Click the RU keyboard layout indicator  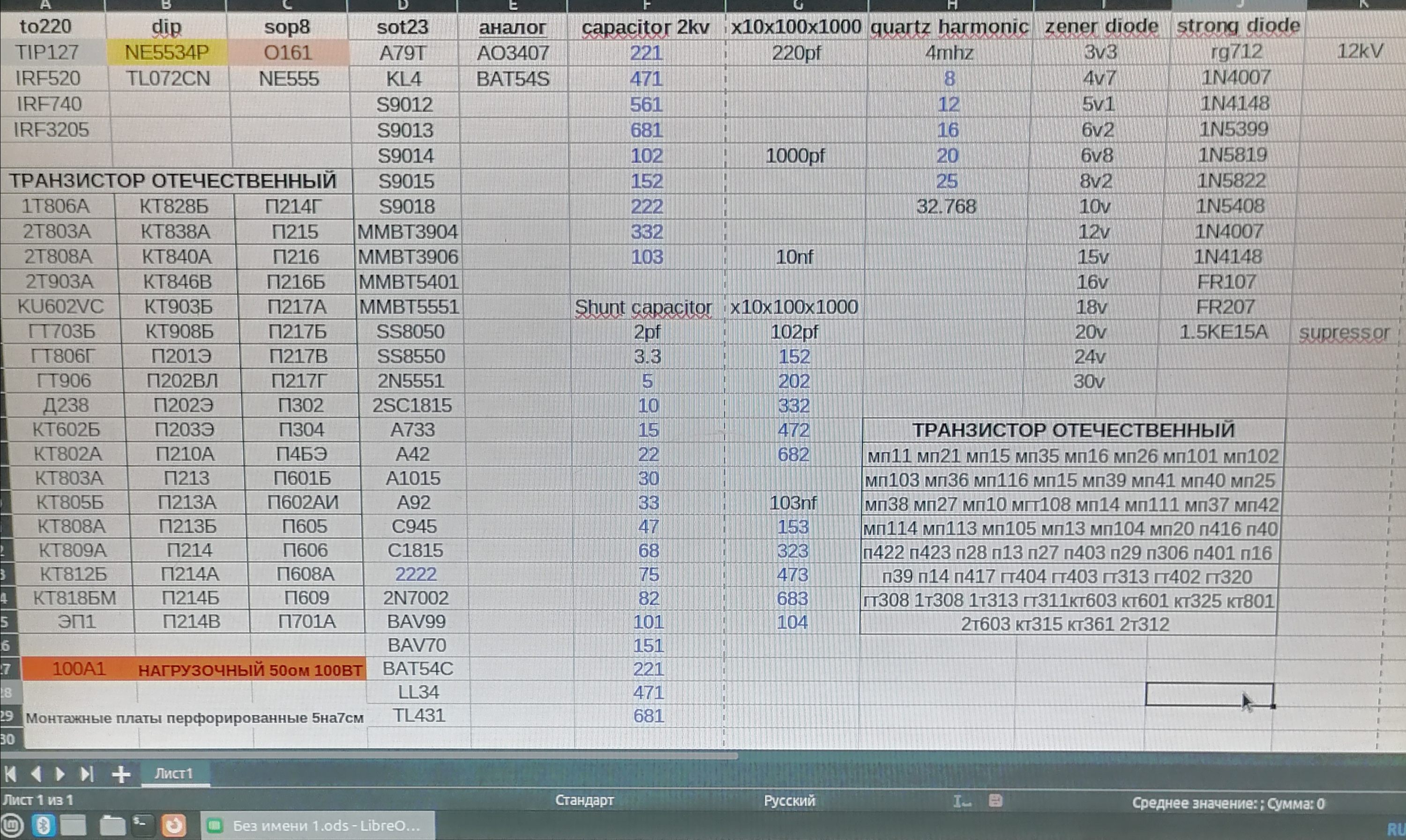tap(1396, 830)
